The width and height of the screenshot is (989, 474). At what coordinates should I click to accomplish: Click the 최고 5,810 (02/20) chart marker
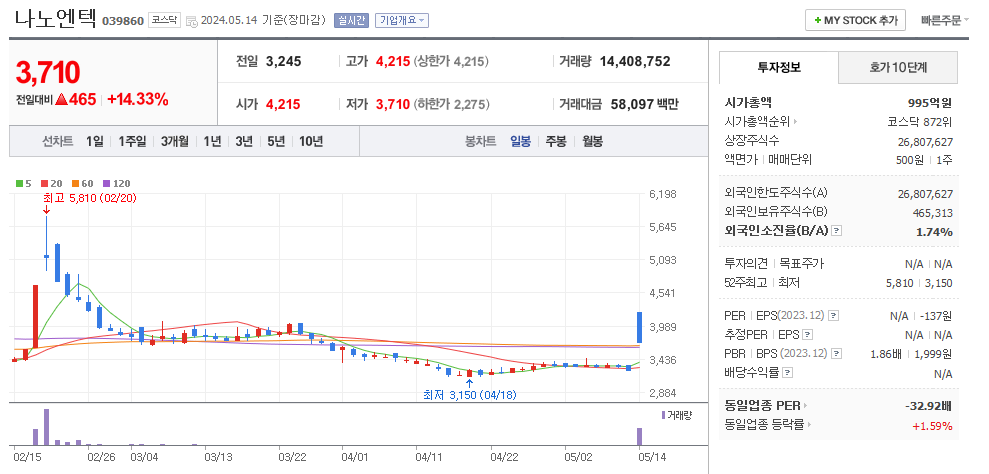coord(90,198)
